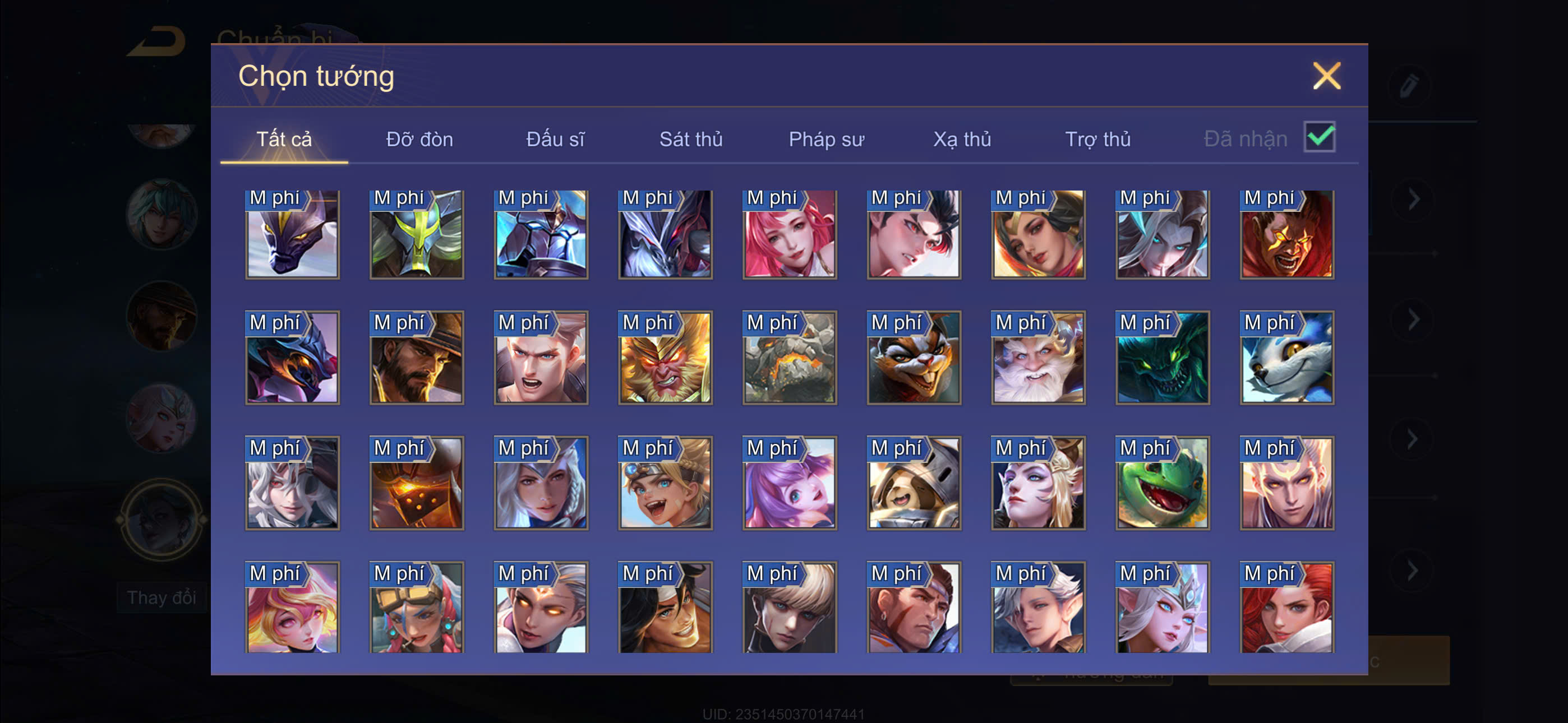Select the purple panther hero portrait

click(x=292, y=234)
